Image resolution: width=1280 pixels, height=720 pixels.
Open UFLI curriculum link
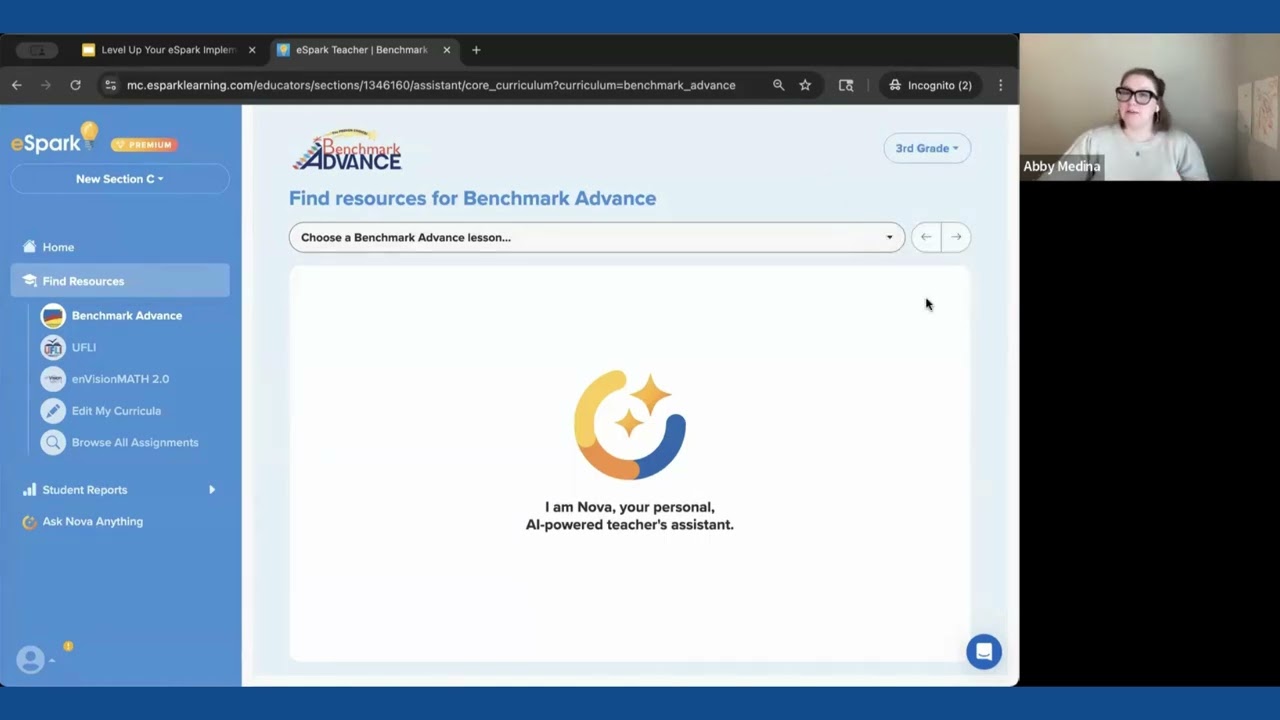(x=84, y=348)
